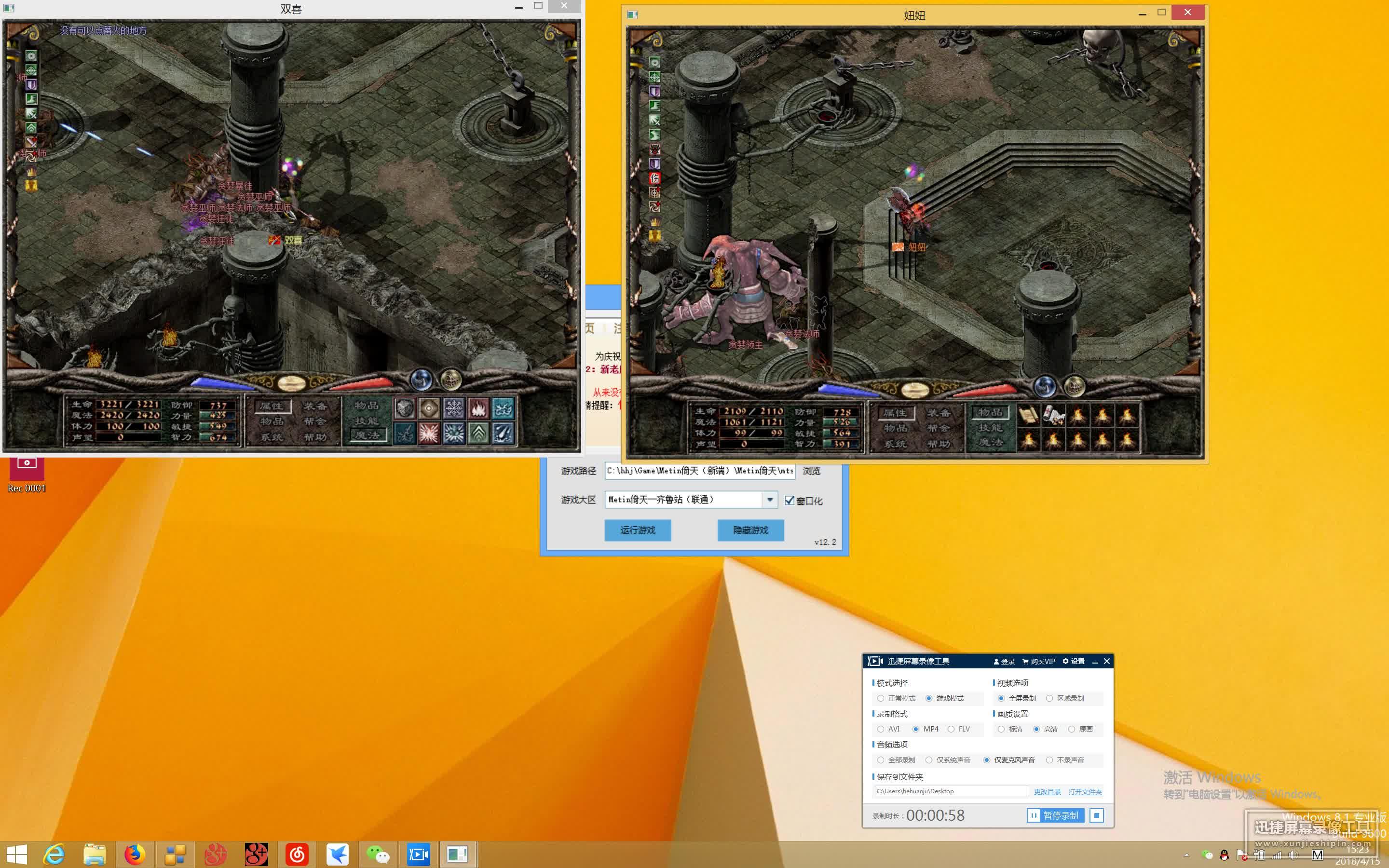The image size is (1389, 868).
Task: Select 正常模式 recording mode
Action: (897, 698)
